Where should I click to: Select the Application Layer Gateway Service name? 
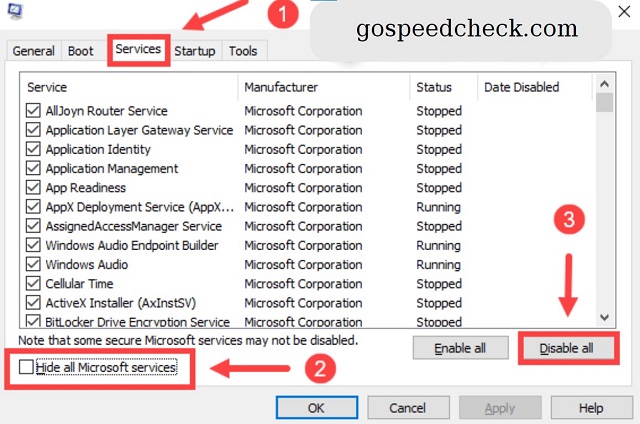pyautogui.click(x=139, y=130)
